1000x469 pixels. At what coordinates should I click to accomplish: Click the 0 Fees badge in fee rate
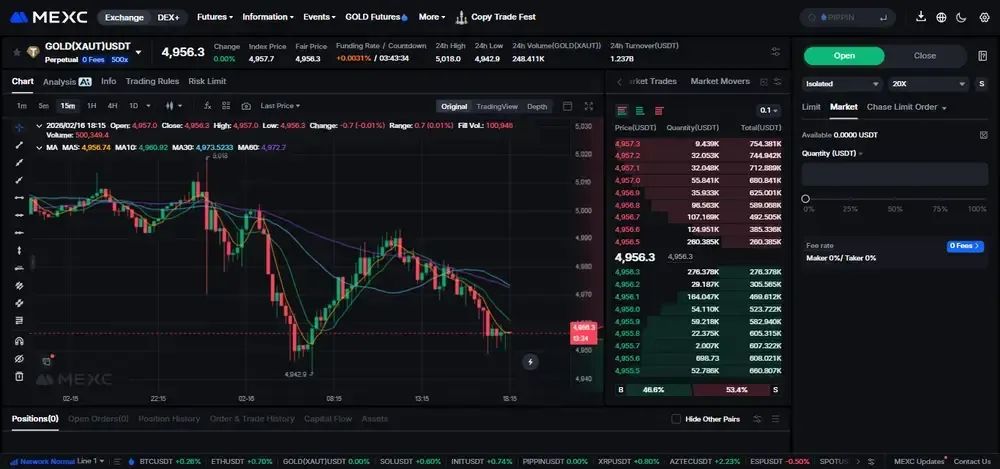click(x=965, y=246)
